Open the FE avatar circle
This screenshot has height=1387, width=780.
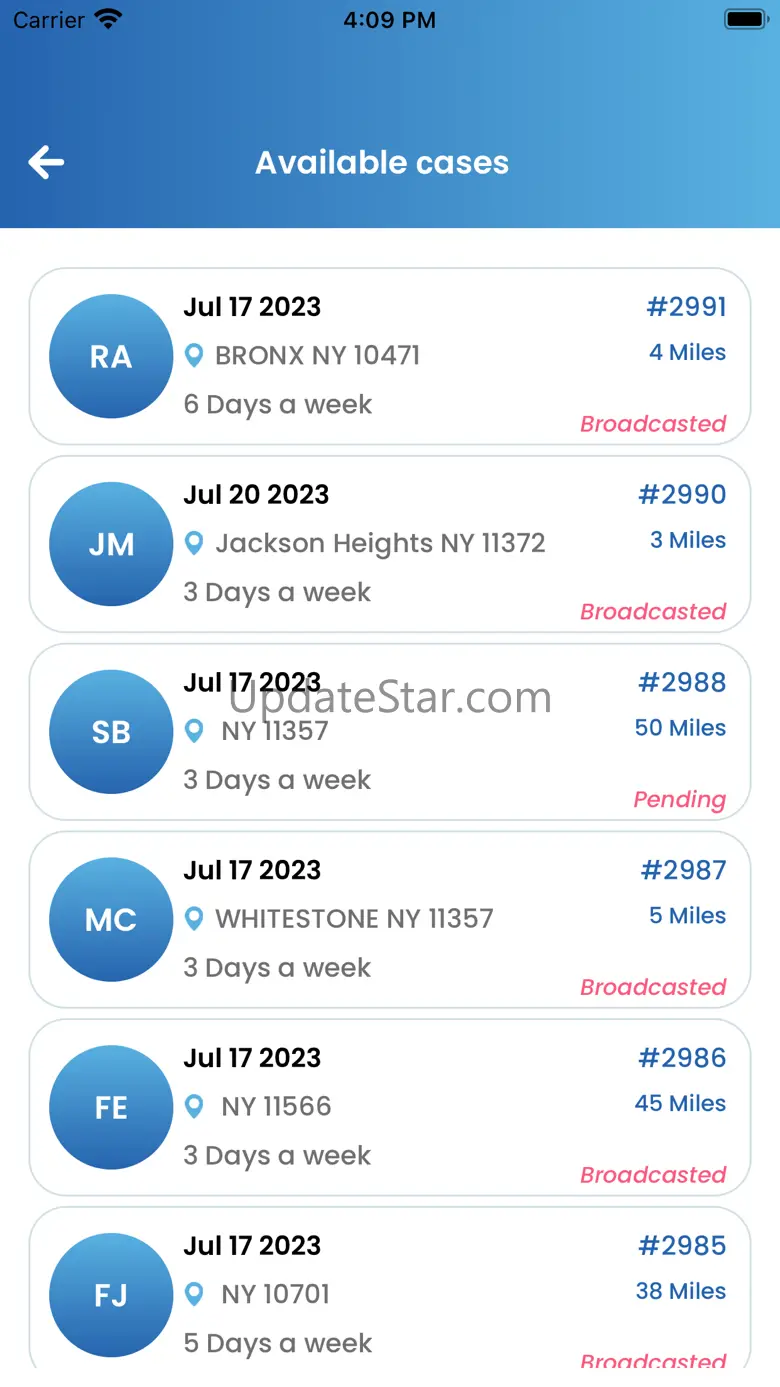(111, 1107)
